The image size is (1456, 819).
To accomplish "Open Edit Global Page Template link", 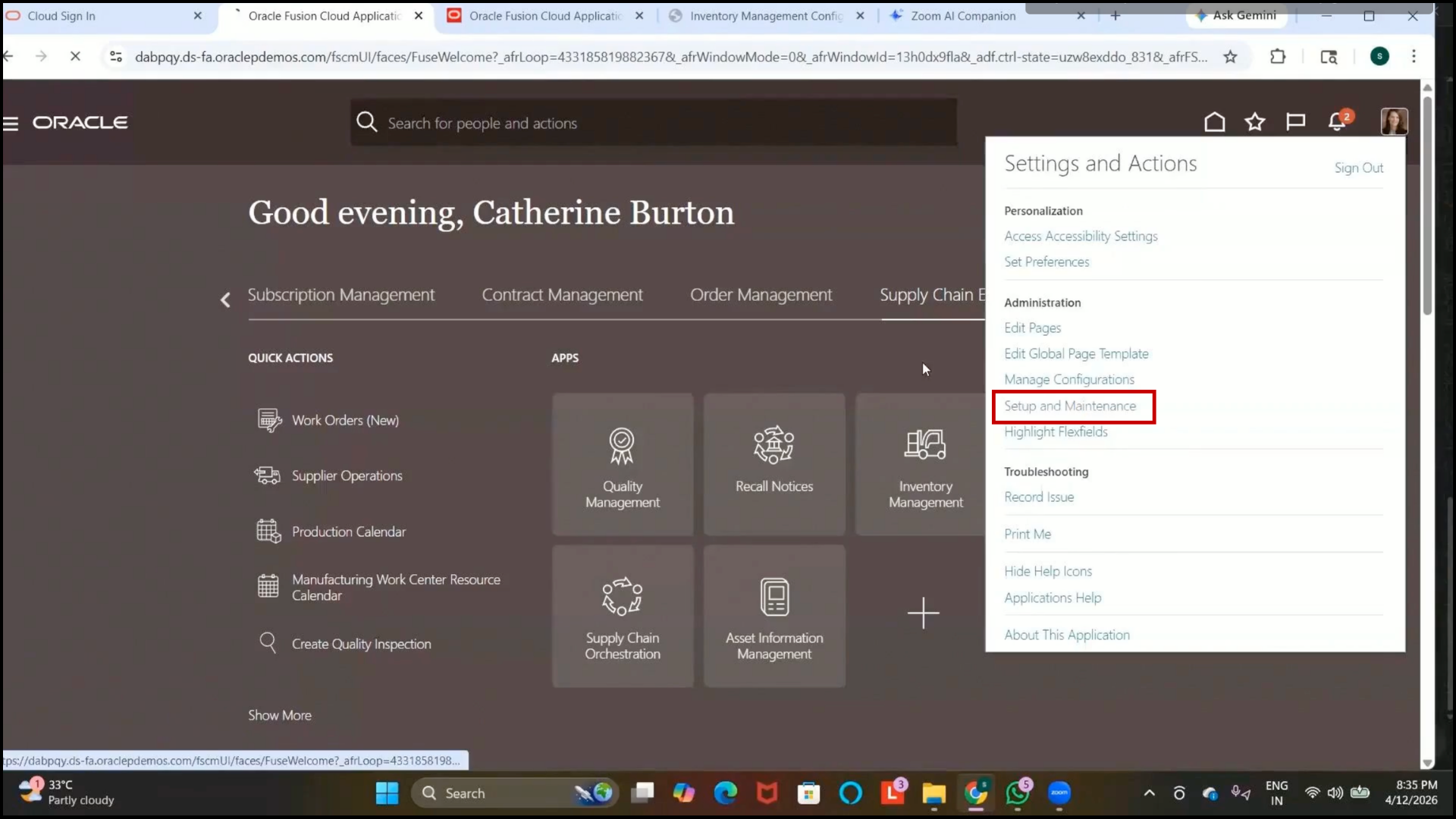I will click(x=1076, y=353).
